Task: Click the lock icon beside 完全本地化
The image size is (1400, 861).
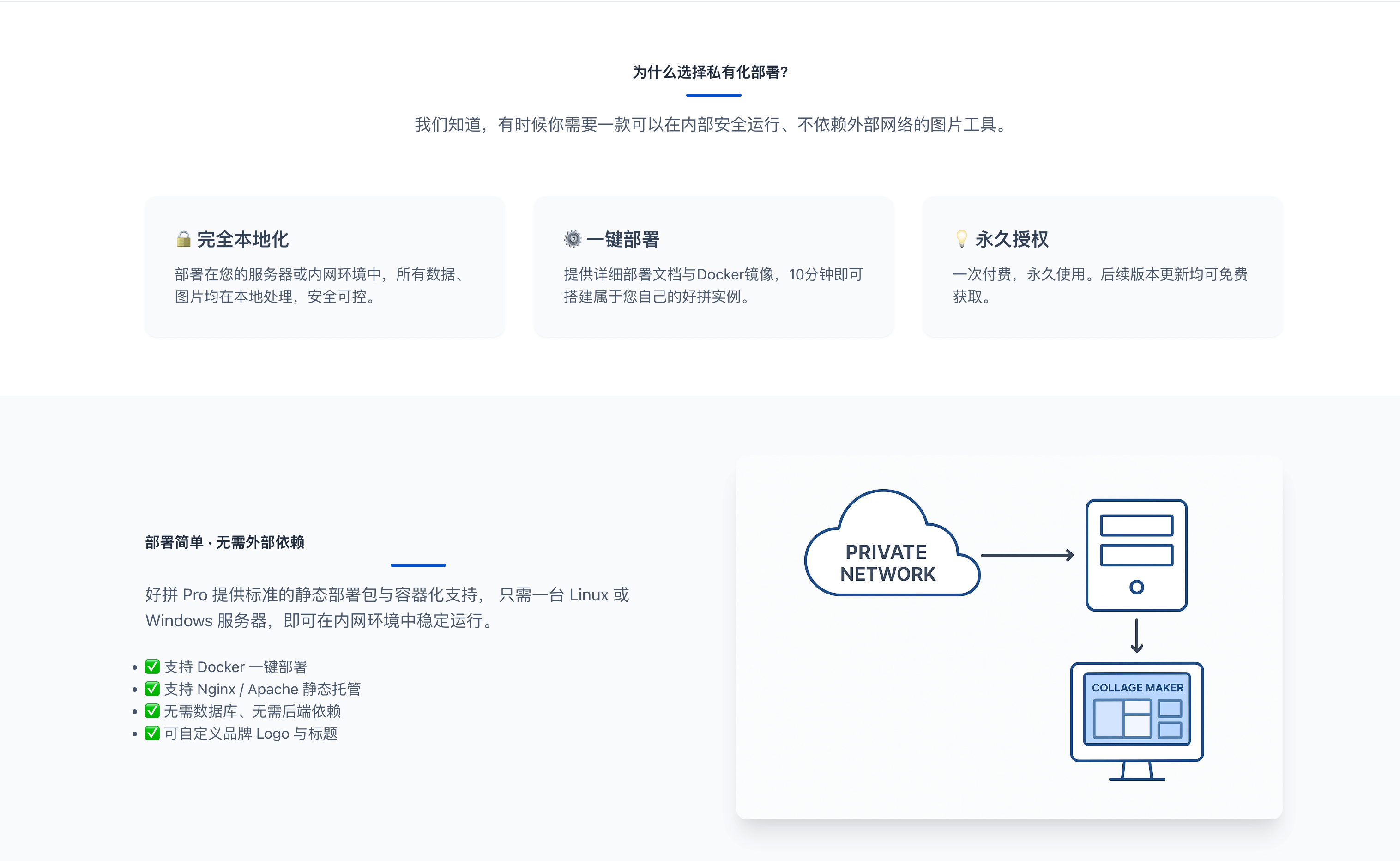Action: pos(183,239)
